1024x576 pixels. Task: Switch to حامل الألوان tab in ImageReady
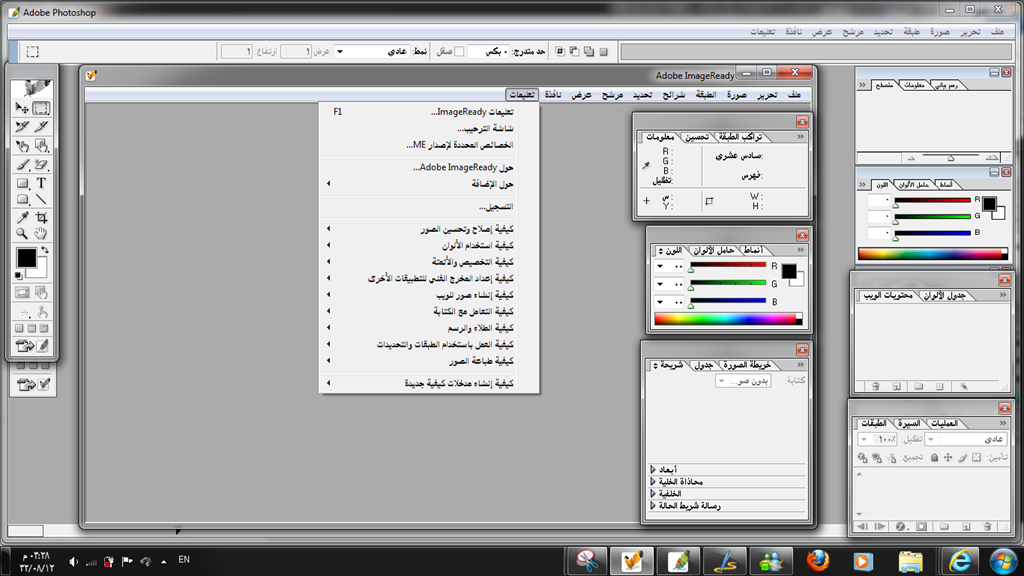[x=713, y=250]
